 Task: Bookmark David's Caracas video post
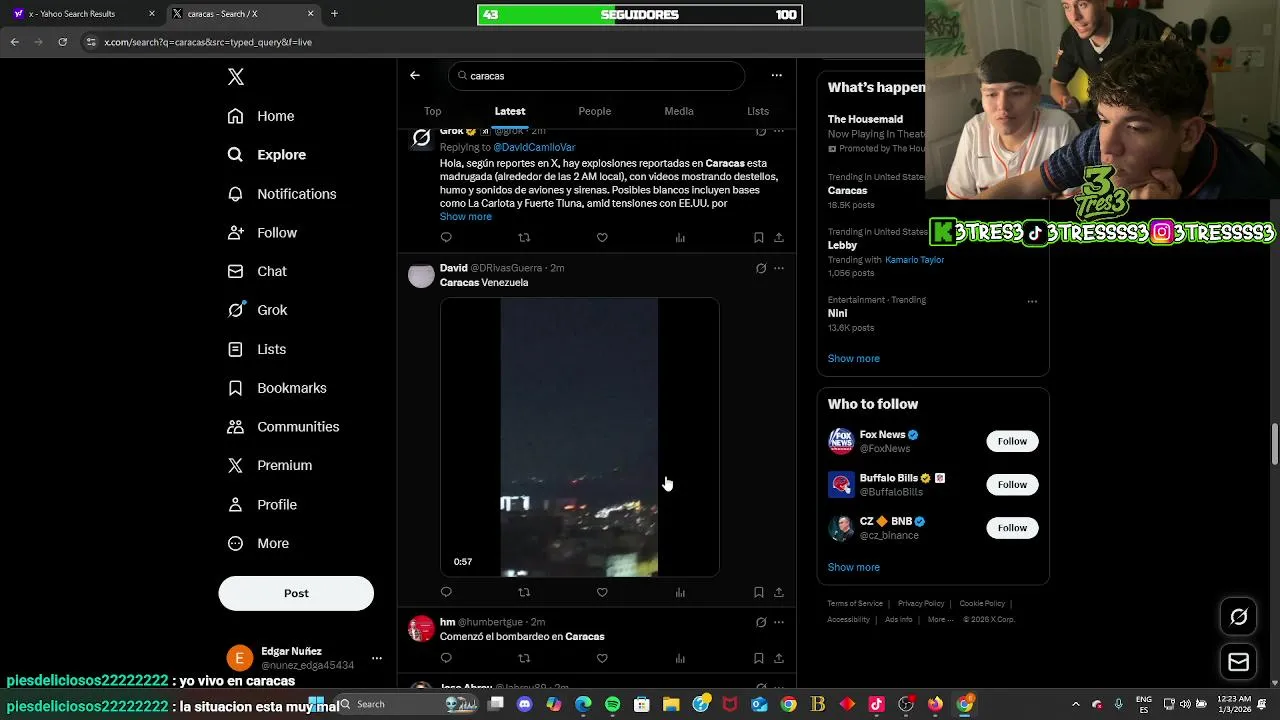[x=759, y=593]
